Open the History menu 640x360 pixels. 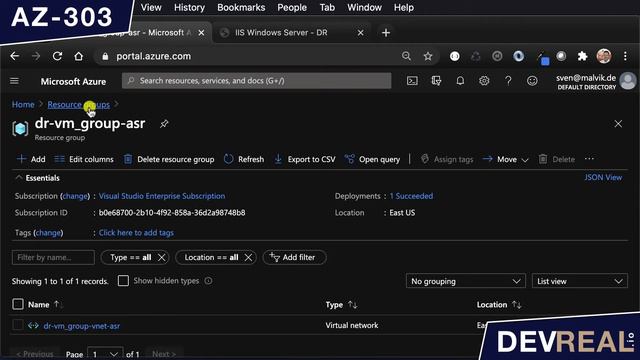(x=189, y=7)
